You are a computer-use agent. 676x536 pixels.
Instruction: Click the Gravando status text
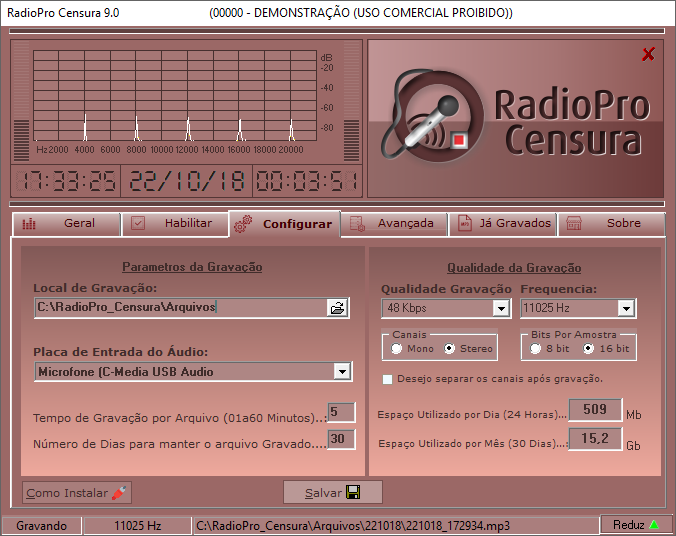pos(41,526)
